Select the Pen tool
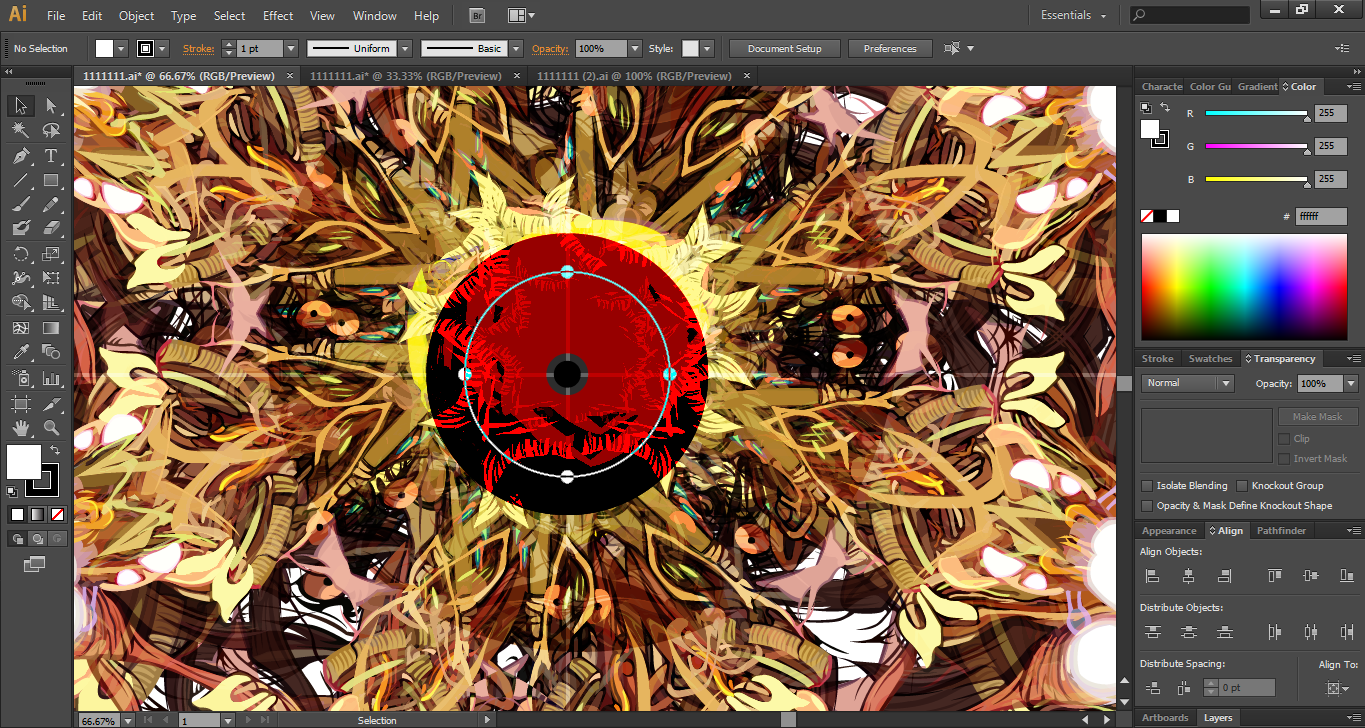 [x=20, y=156]
